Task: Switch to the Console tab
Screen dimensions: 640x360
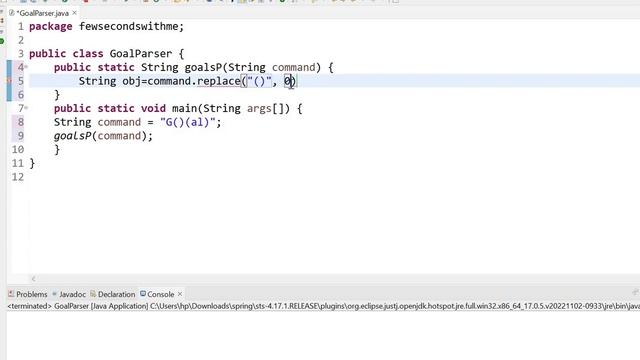Action: pos(157,294)
